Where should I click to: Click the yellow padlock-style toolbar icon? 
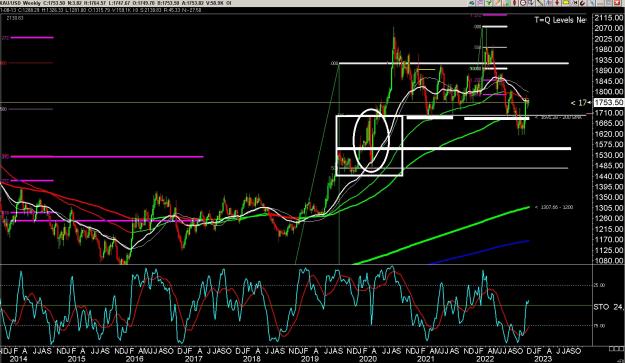566,3
